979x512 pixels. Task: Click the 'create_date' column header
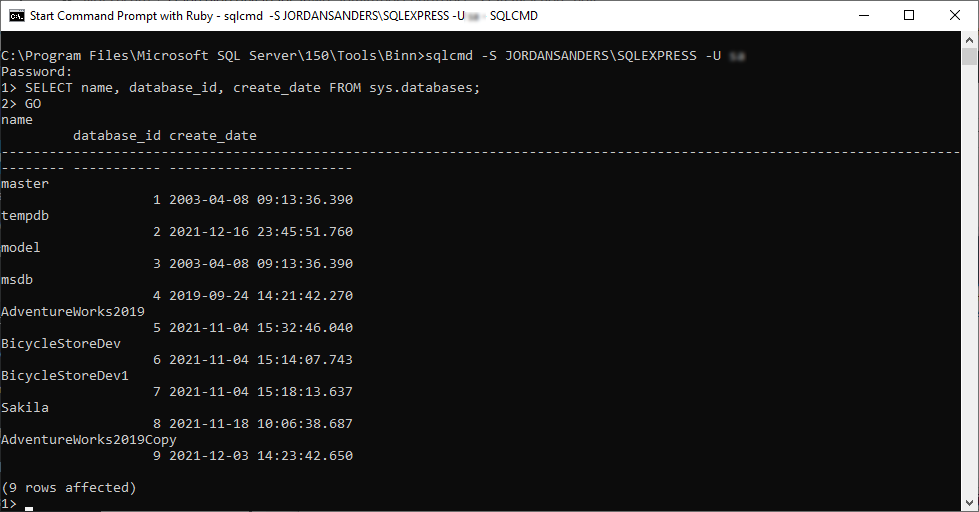click(x=213, y=136)
